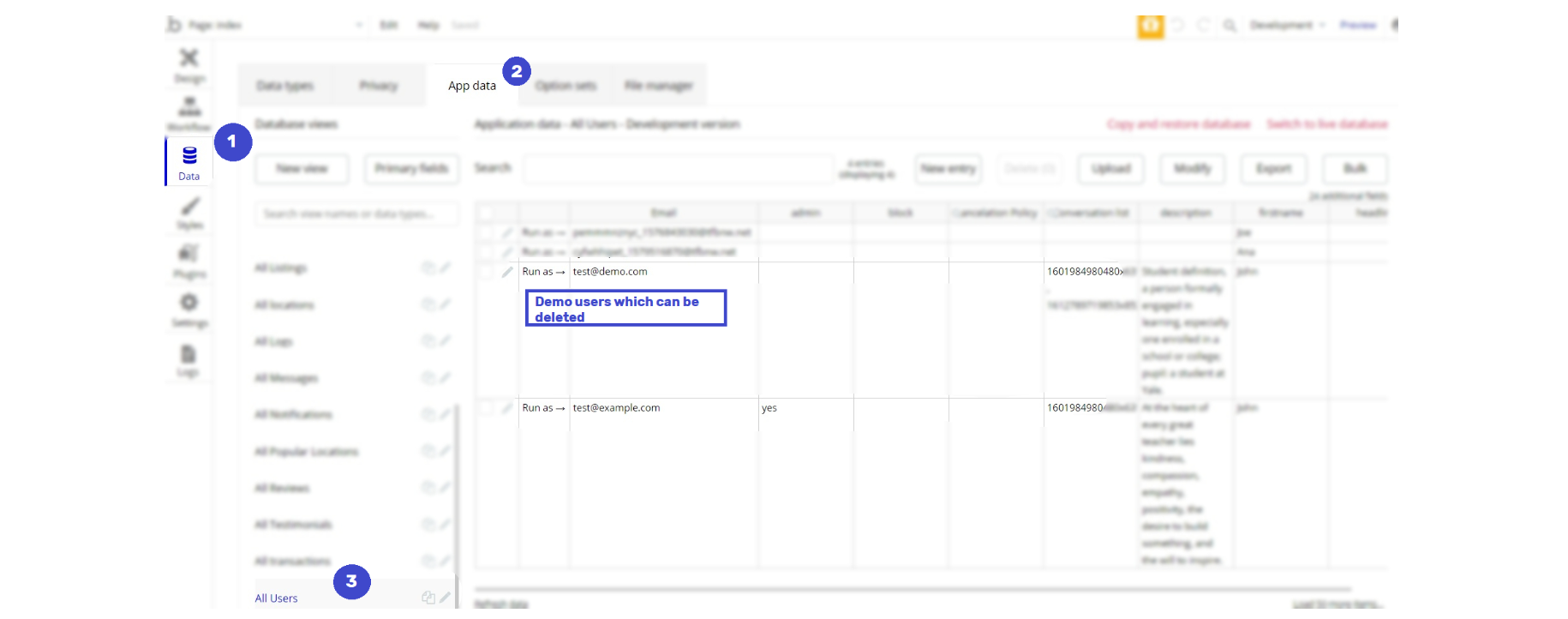Tick the checkbox for the test@example.com row
This screenshot has height=619, width=1568.
coord(486,408)
